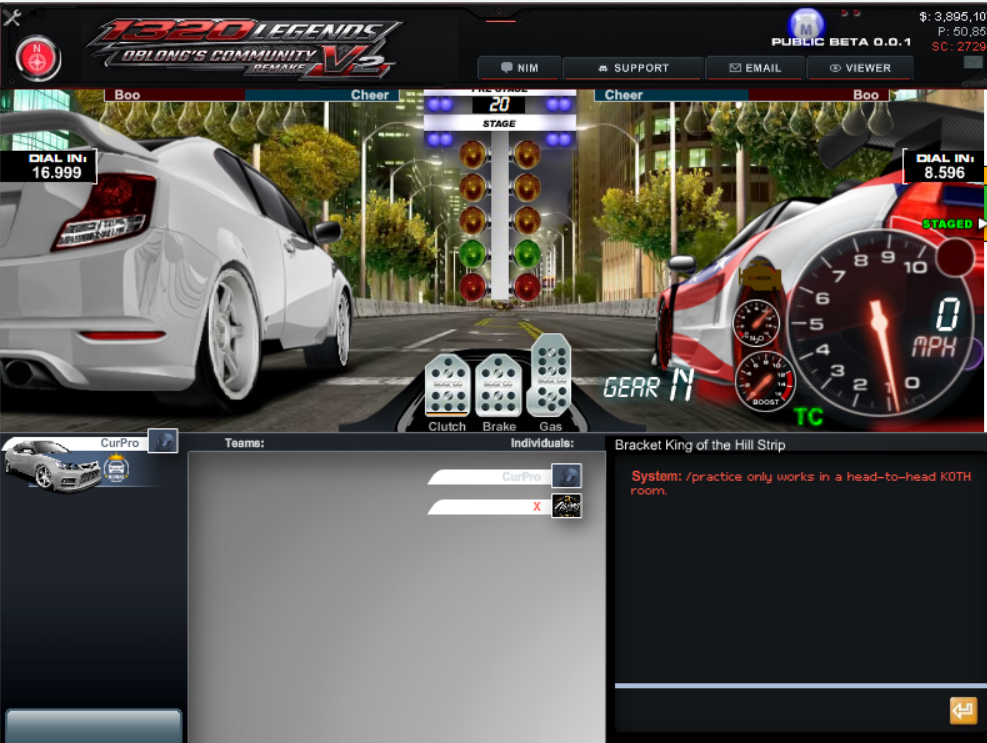Select CurPro in the Individuals list
The width and height of the screenshot is (987, 743).
pyautogui.click(x=491, y=477)
